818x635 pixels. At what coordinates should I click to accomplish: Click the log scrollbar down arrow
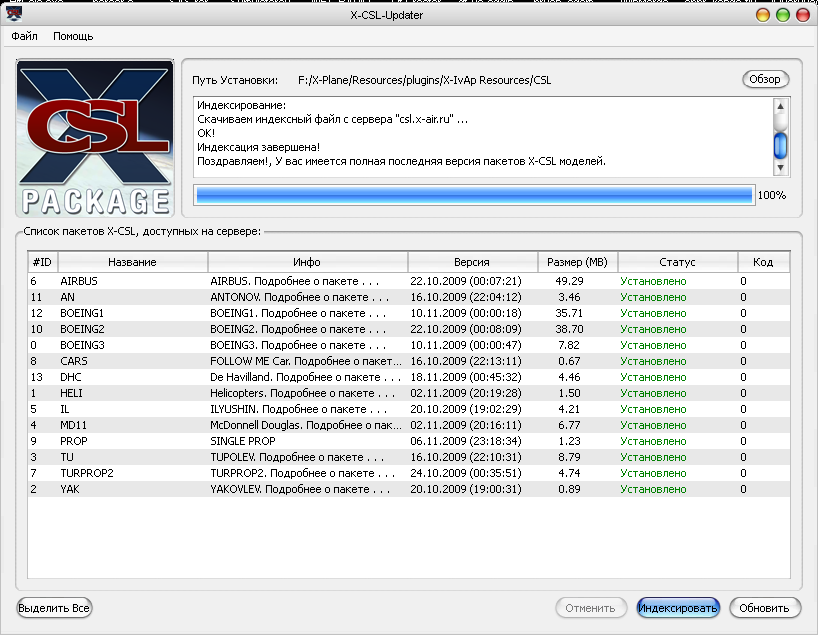pyautogui.click(x=780, y=168)
